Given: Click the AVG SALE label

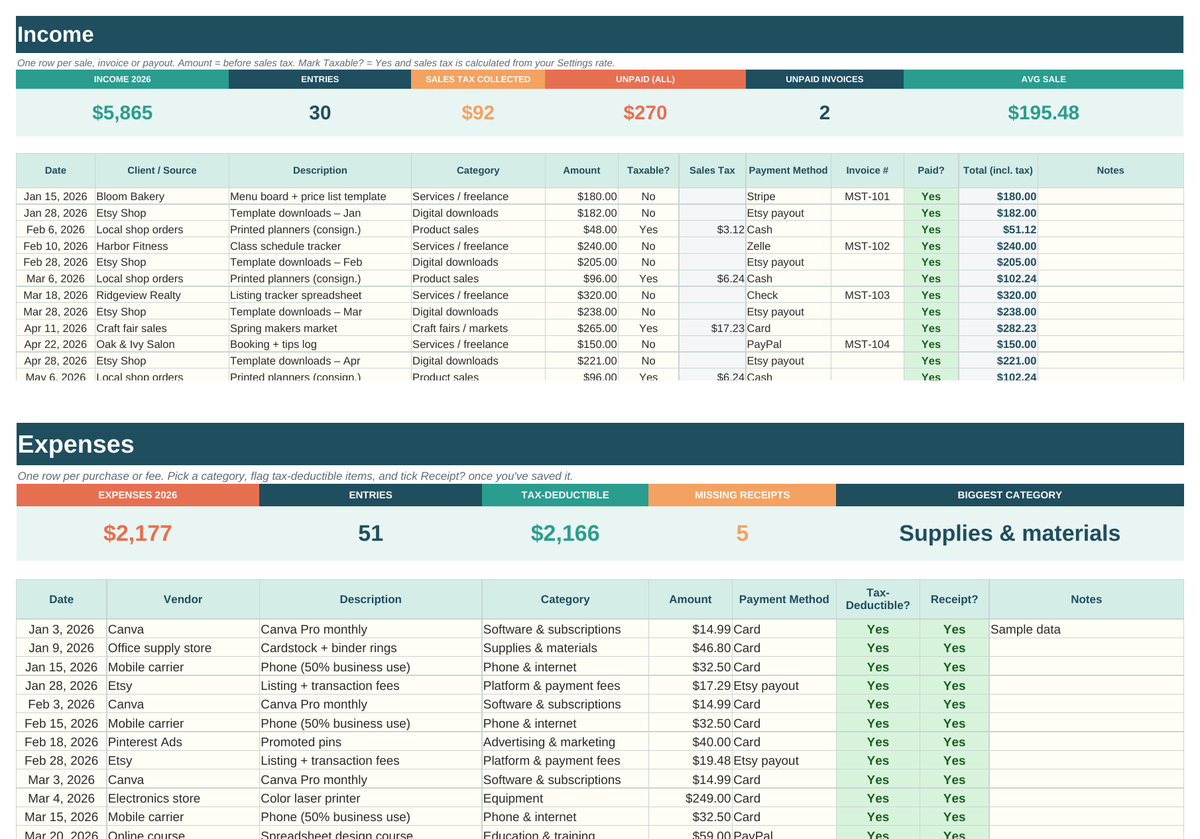Looking at the screenshot, I should click(x=1043, y=79).
